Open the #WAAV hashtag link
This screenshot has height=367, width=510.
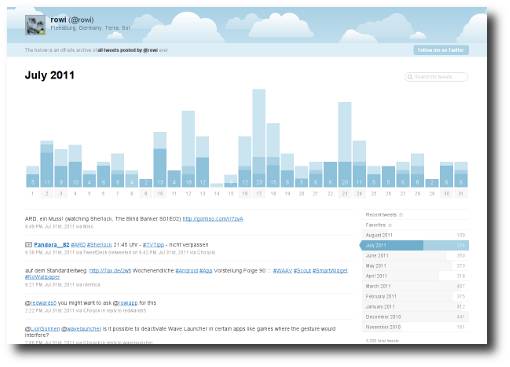click(x=282, y=271)
